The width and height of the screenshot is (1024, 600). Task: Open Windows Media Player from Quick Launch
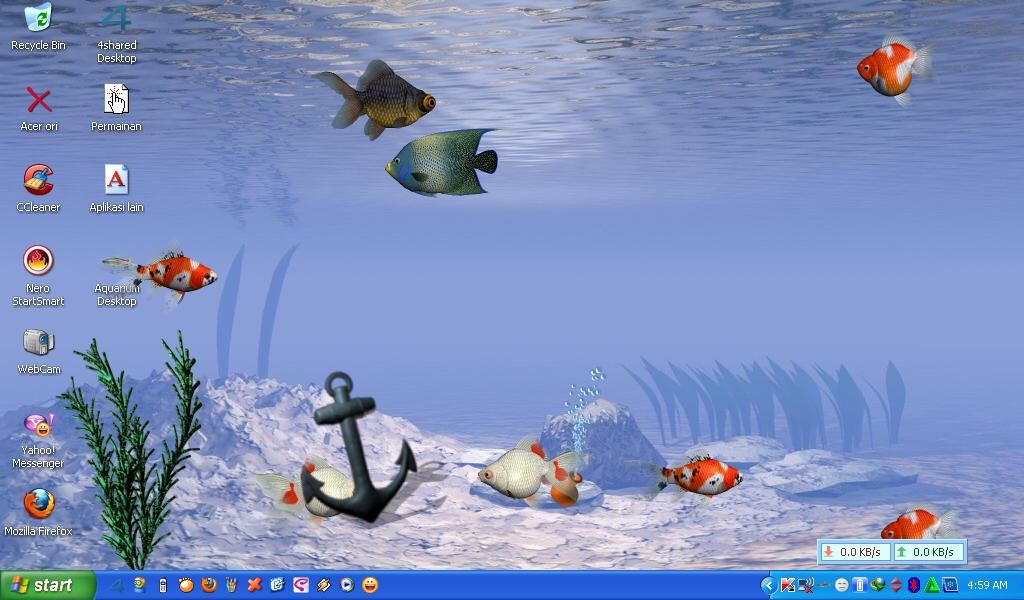click(x=345, y=585)
